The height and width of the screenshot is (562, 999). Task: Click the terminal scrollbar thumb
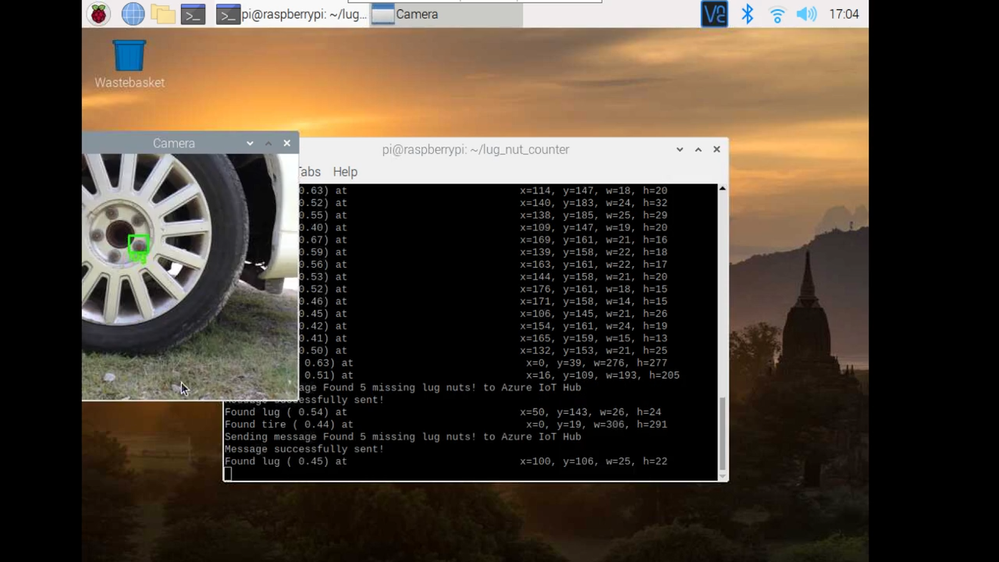[722, 433]
